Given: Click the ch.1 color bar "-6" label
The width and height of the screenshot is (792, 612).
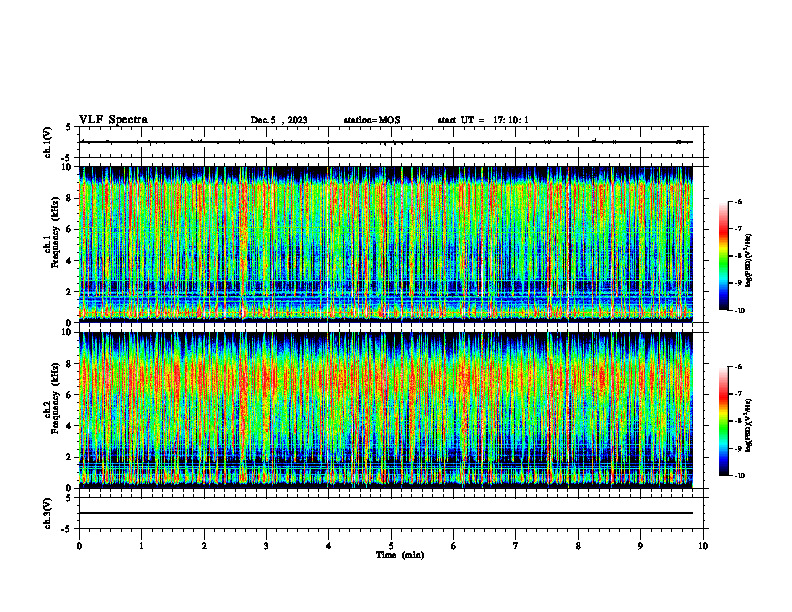Looking at the screenshot, I should [738, 201].
